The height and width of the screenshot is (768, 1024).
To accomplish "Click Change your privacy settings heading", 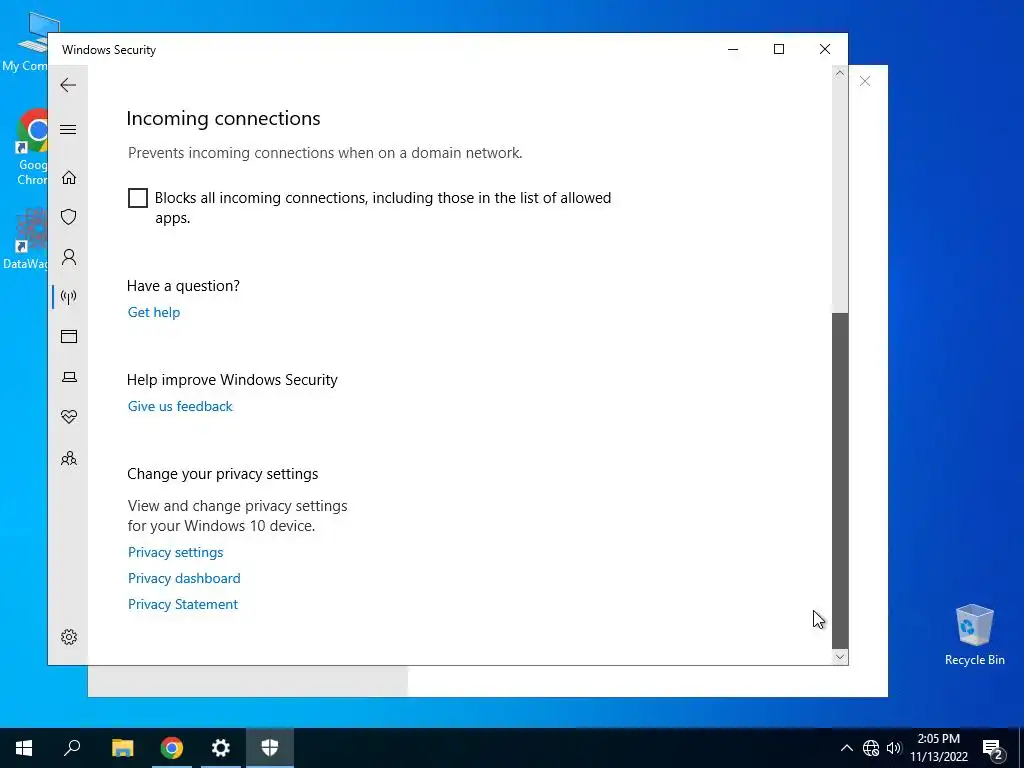I will click(223, 474).
